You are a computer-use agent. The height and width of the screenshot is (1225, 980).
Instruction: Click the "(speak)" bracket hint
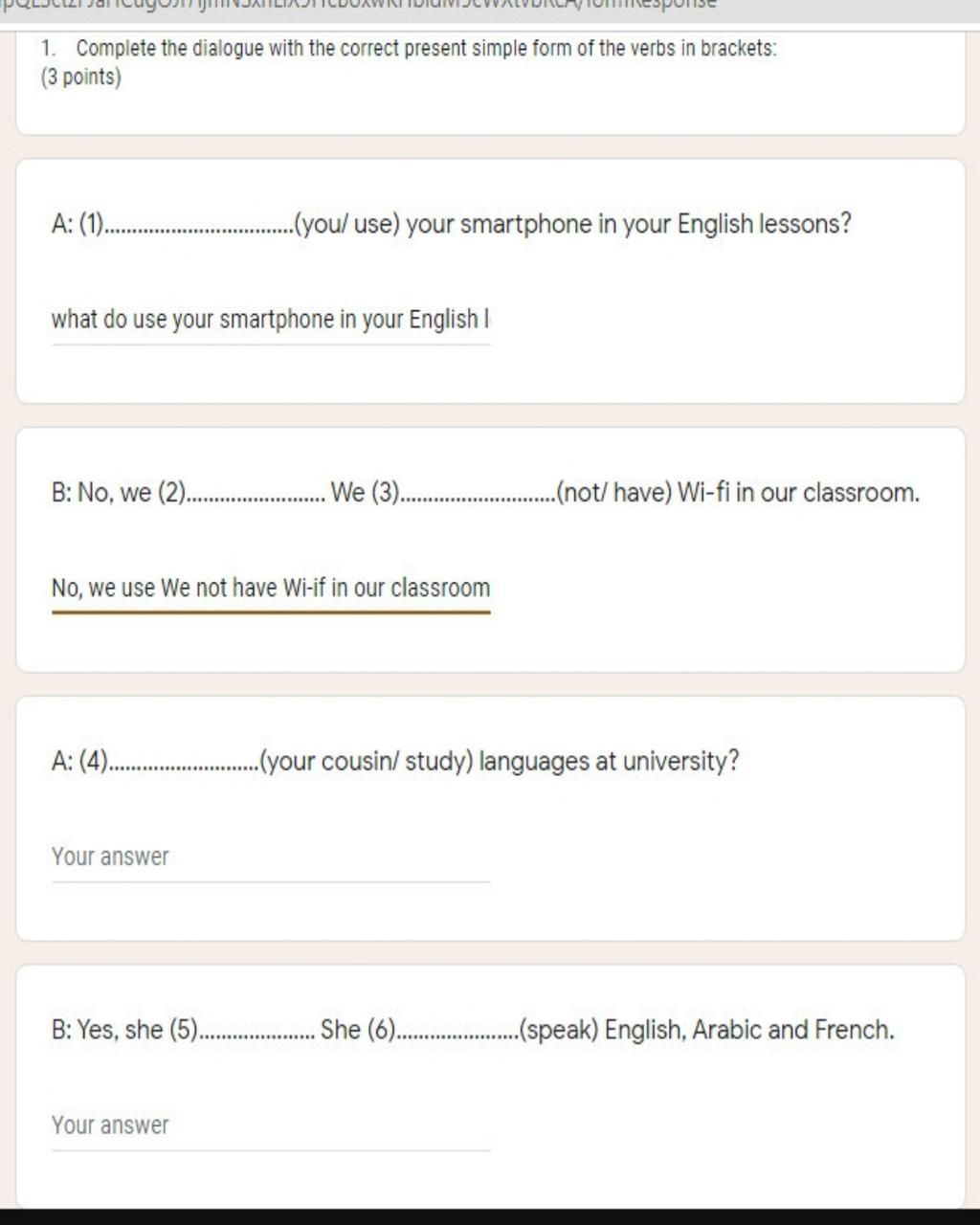tap(559, 1031)
